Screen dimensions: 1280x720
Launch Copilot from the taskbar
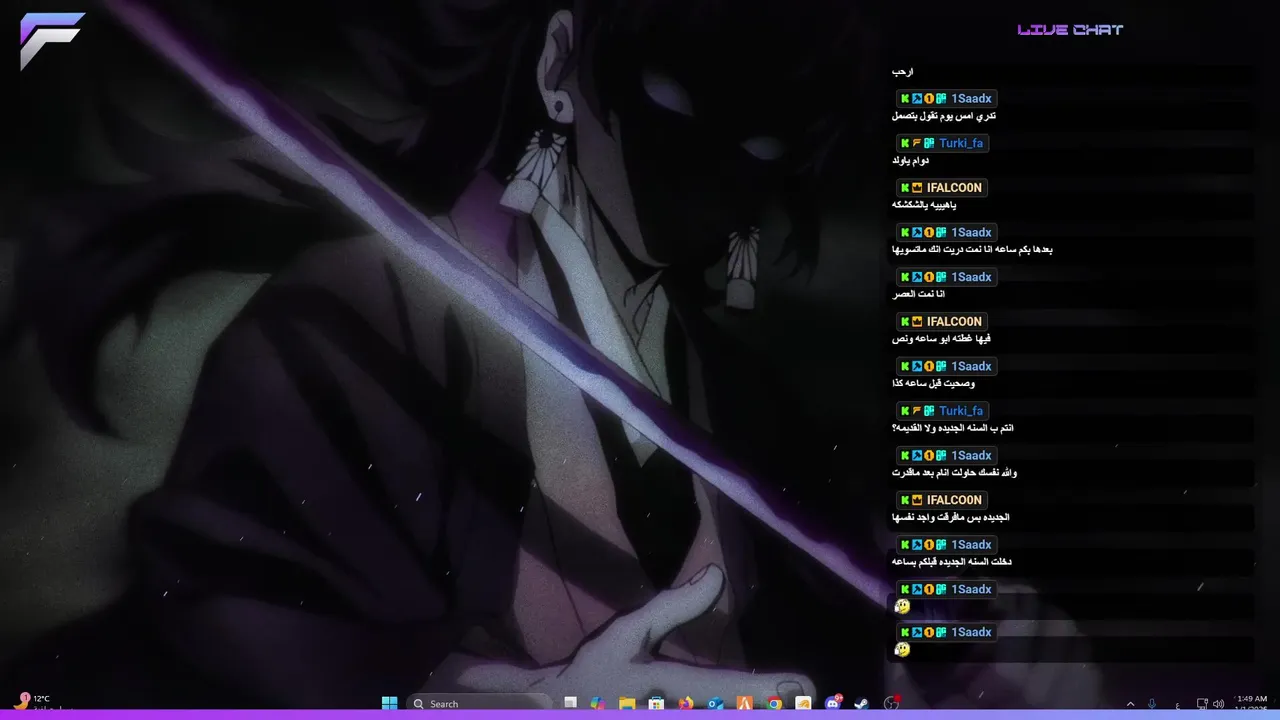click(598, 703)
